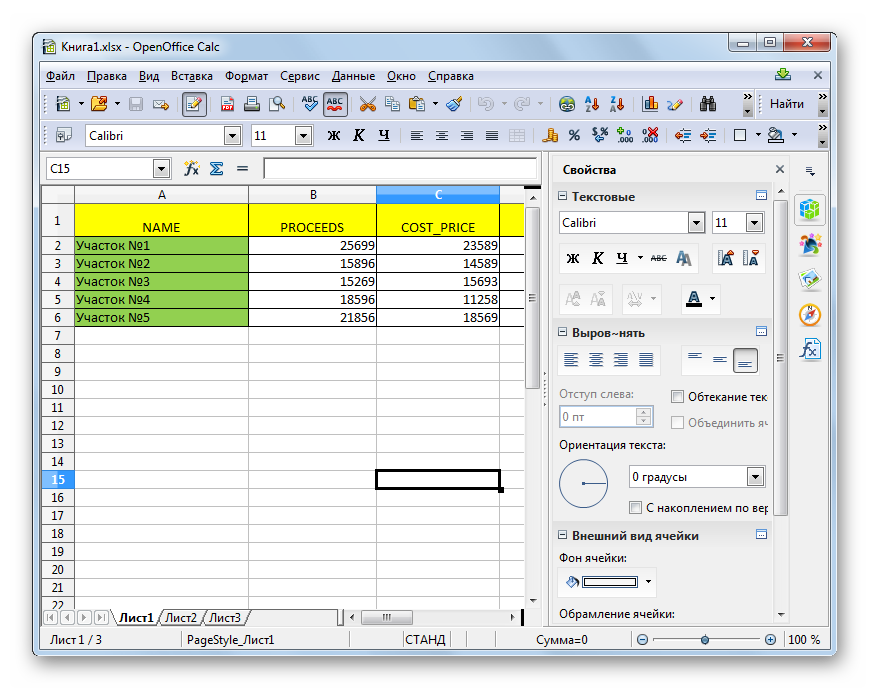Image resolution: width=870 pixels, height=689 pixels.
Task: Collapse the Внешний вид ячейки section
Action: [x=562, y=535]
